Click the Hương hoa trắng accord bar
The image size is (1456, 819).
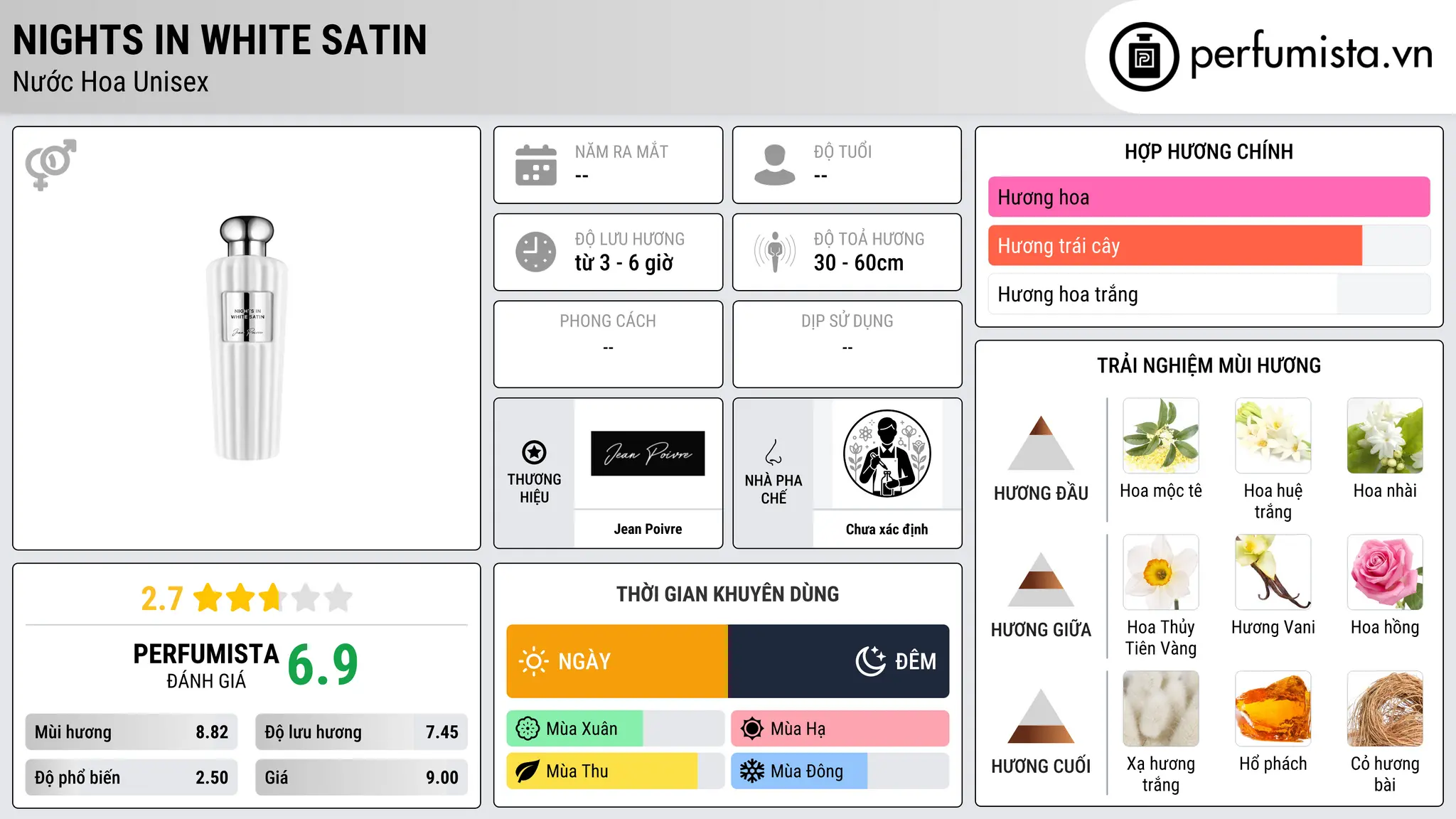1209,294
